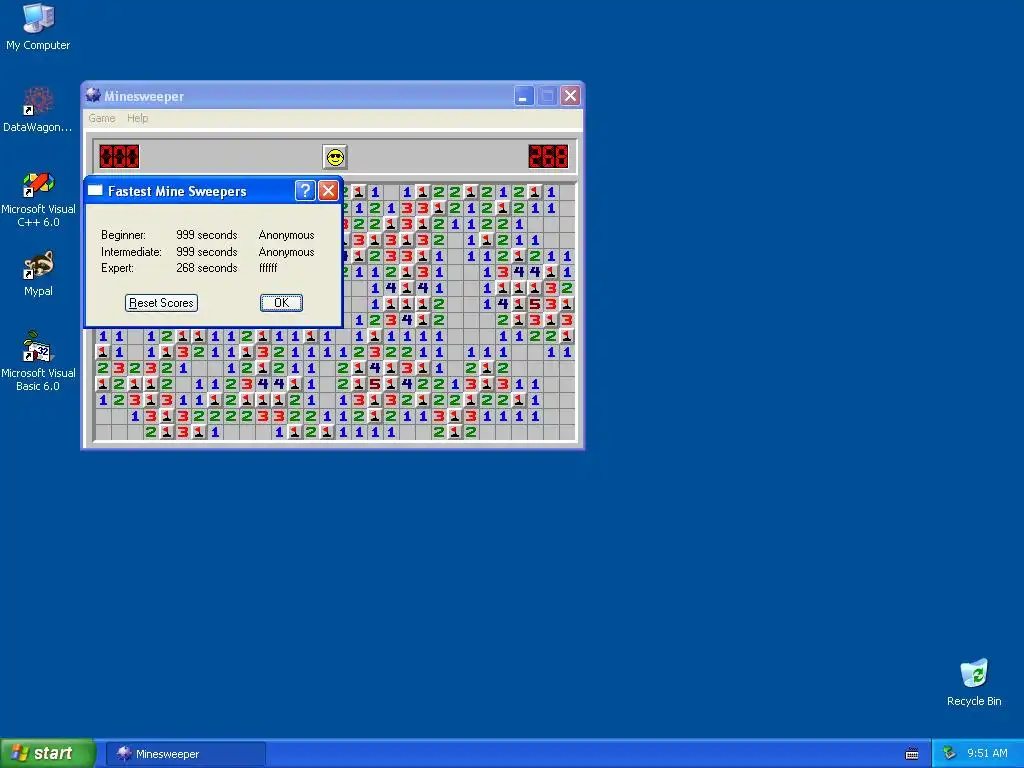
Task: Open the My Computer desktop icon
Action: (x=38, y=27)
